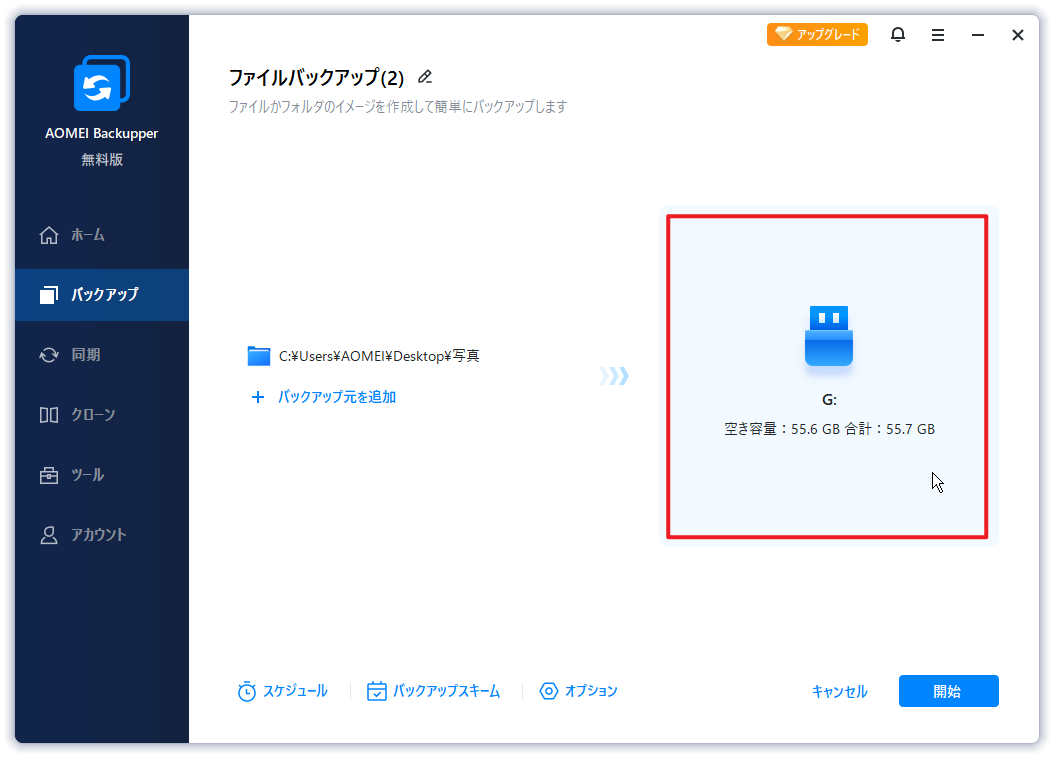Image resolution: width=1054 pixels, height=758 pixels.
Task: Open the ホーム page in sidebar
Action: [x=102, y=235]
